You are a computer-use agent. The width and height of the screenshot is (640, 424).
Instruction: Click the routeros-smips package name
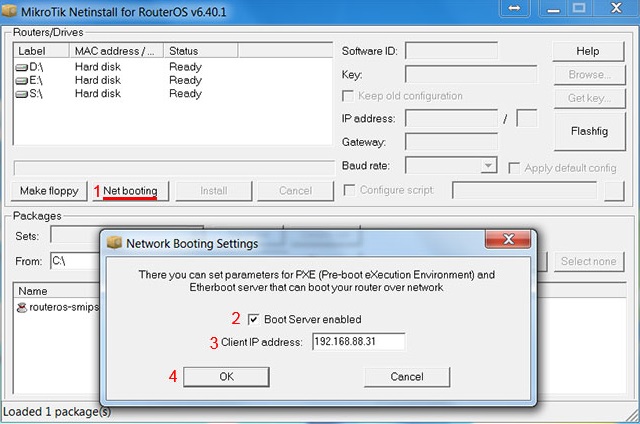[64, 307]
